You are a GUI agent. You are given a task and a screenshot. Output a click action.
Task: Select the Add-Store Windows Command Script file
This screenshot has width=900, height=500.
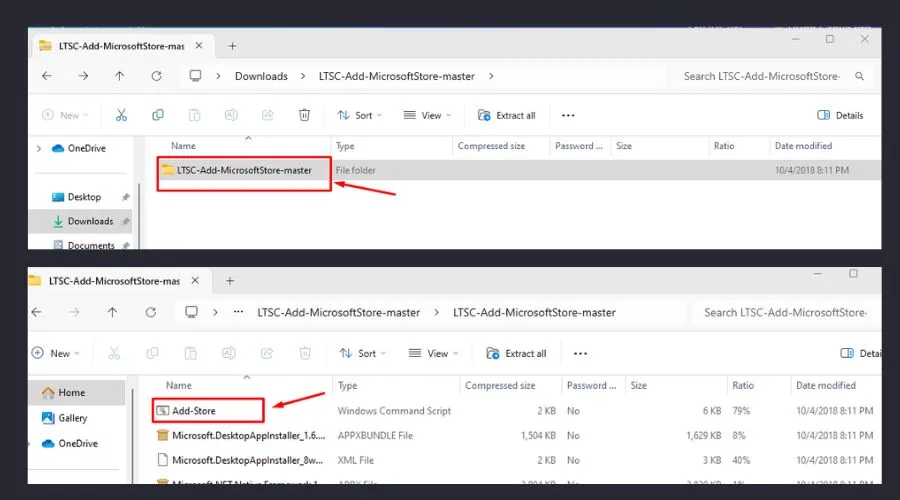(193, 410)
